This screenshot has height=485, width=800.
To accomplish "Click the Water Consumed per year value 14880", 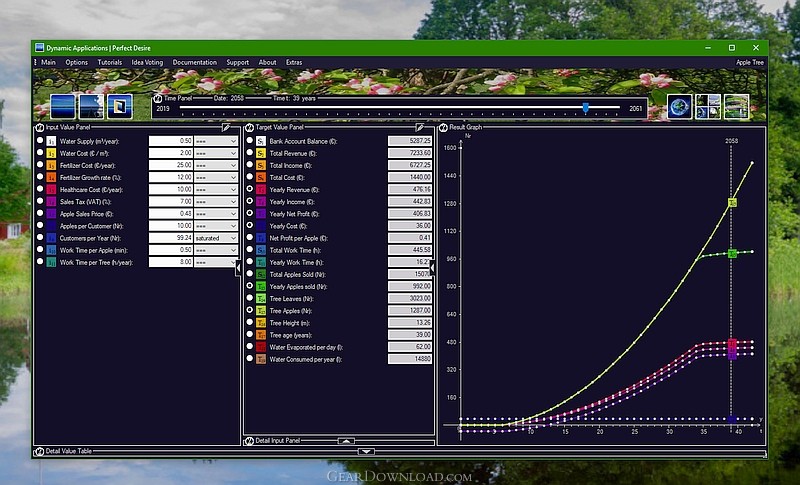I will (x=410, y=359).
